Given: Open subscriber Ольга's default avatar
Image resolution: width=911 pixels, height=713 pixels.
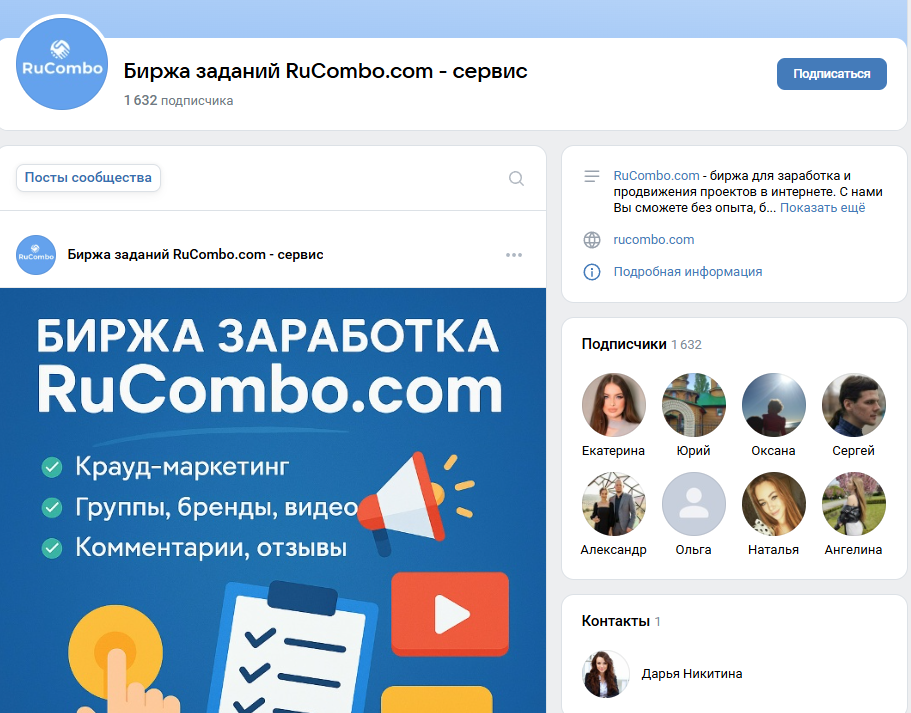Looking at the screenshot, I should coord(694,503).
